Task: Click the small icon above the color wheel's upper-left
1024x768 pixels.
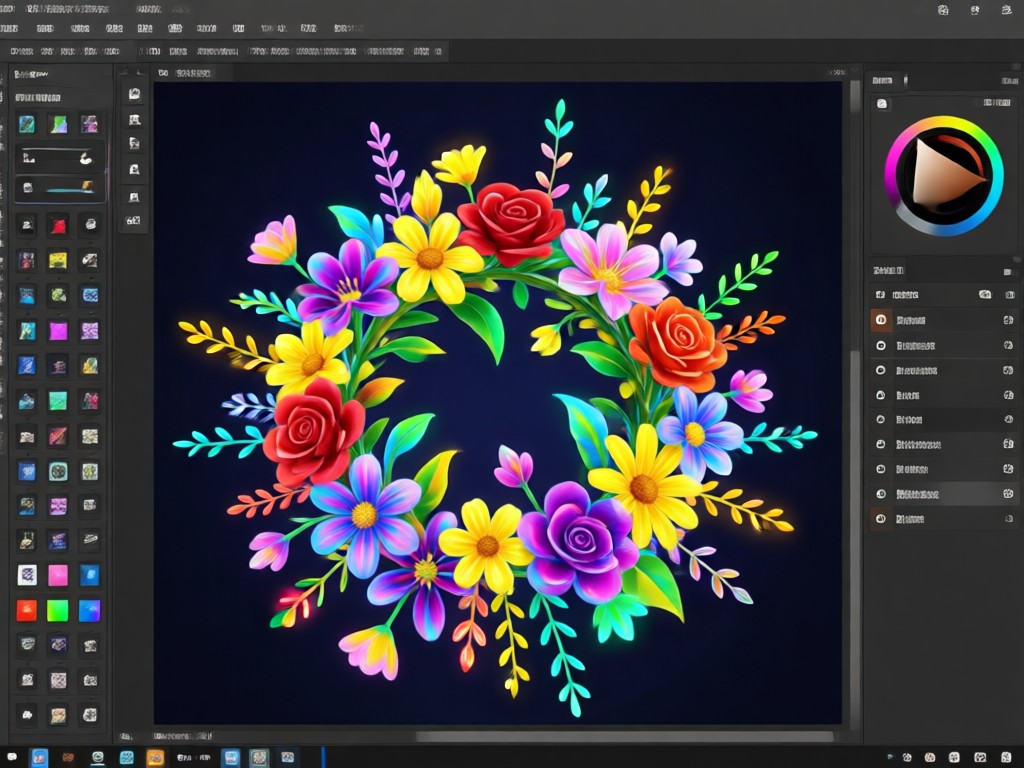Action: (x=882, y=104)
